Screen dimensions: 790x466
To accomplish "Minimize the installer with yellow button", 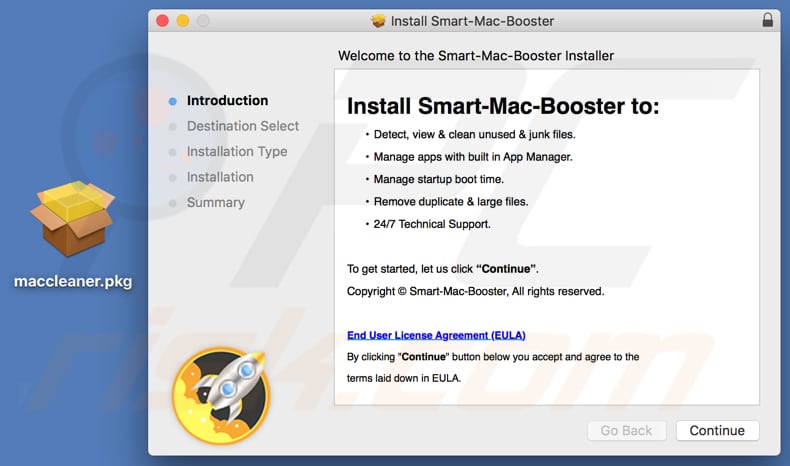I will pyautogui.click(x=183, y=21).
